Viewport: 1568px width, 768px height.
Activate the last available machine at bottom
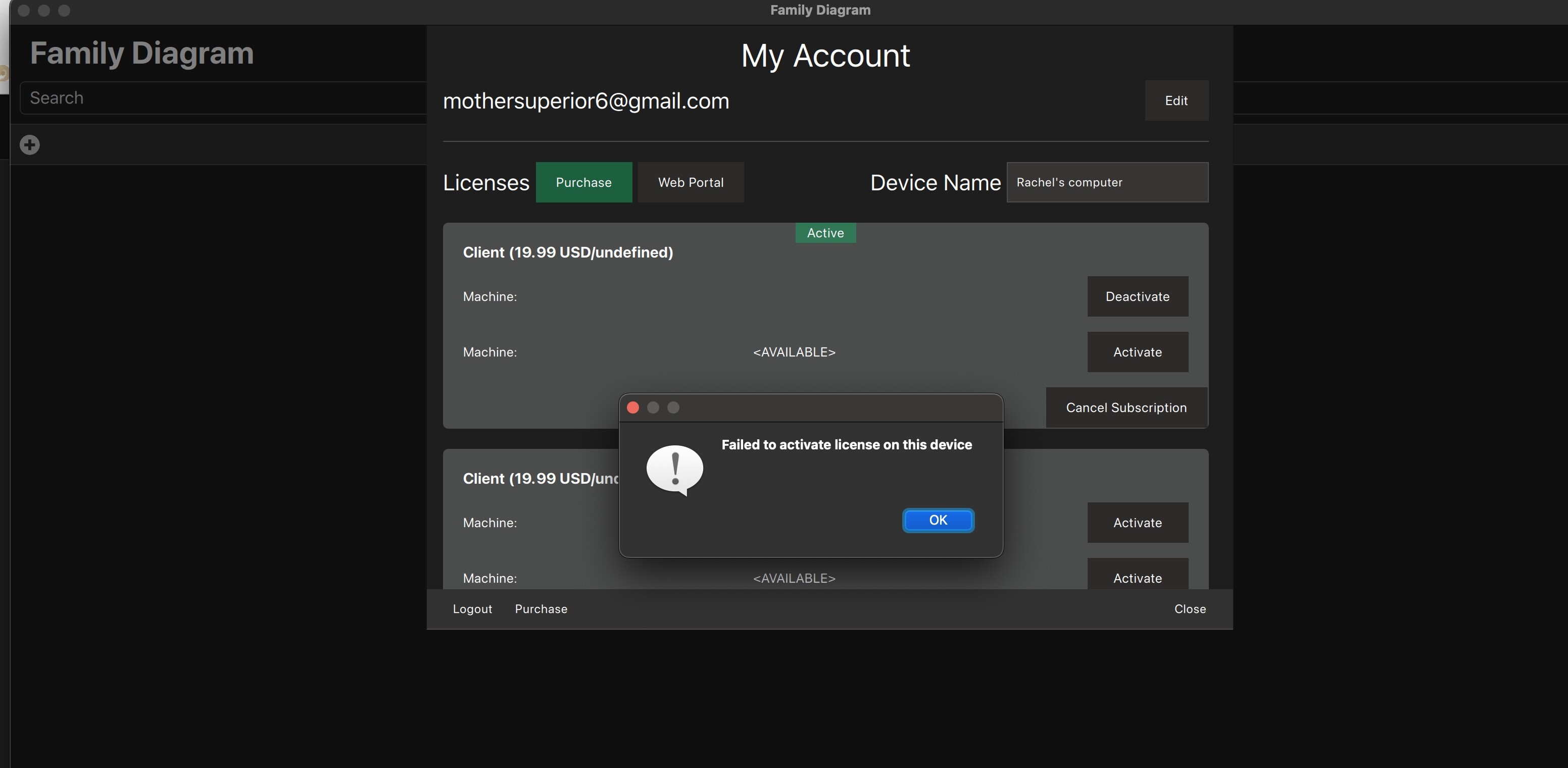(x=1137, y=575)
